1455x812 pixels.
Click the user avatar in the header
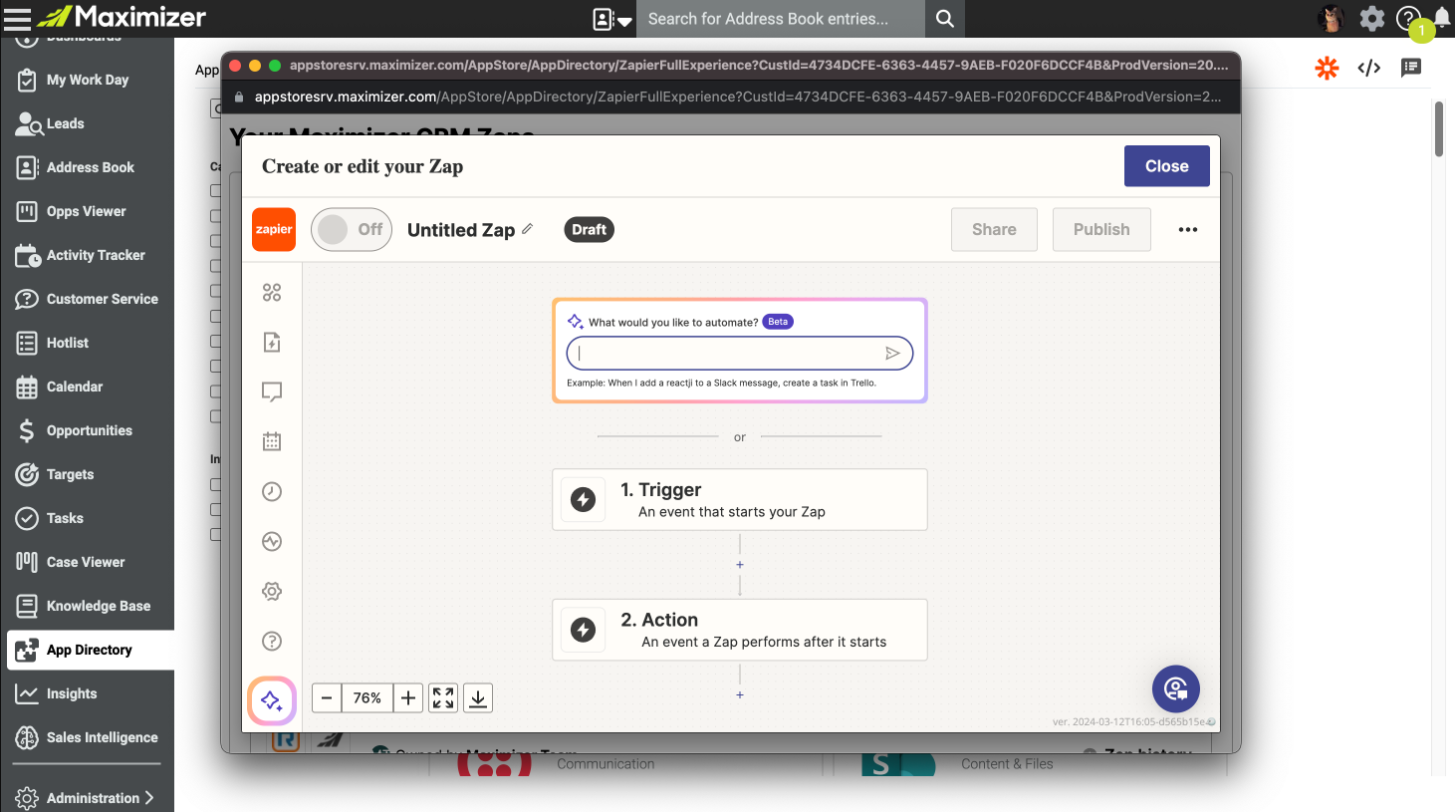[1331, 18]
